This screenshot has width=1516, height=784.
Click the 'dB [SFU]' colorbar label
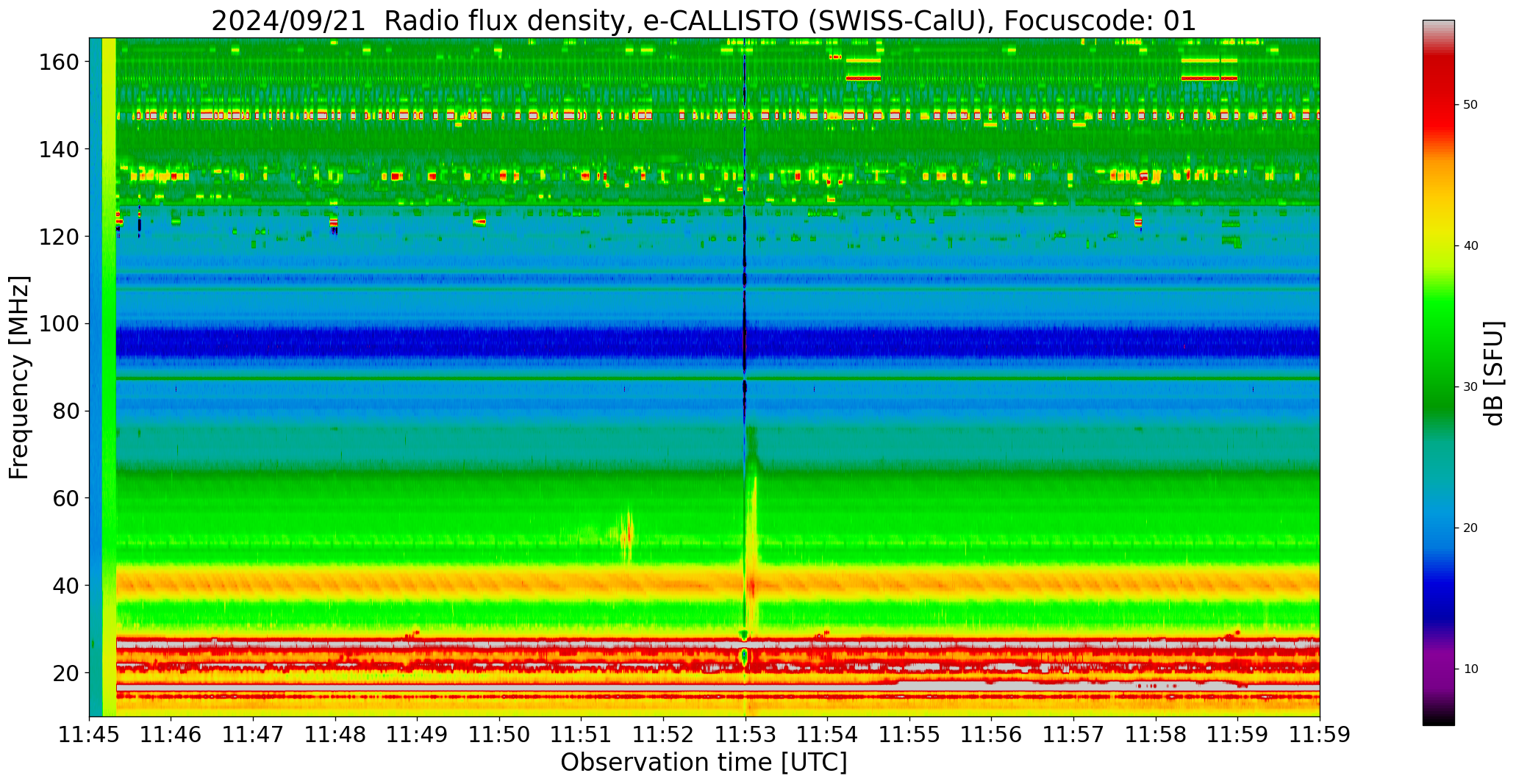(x=1494, y=373)
